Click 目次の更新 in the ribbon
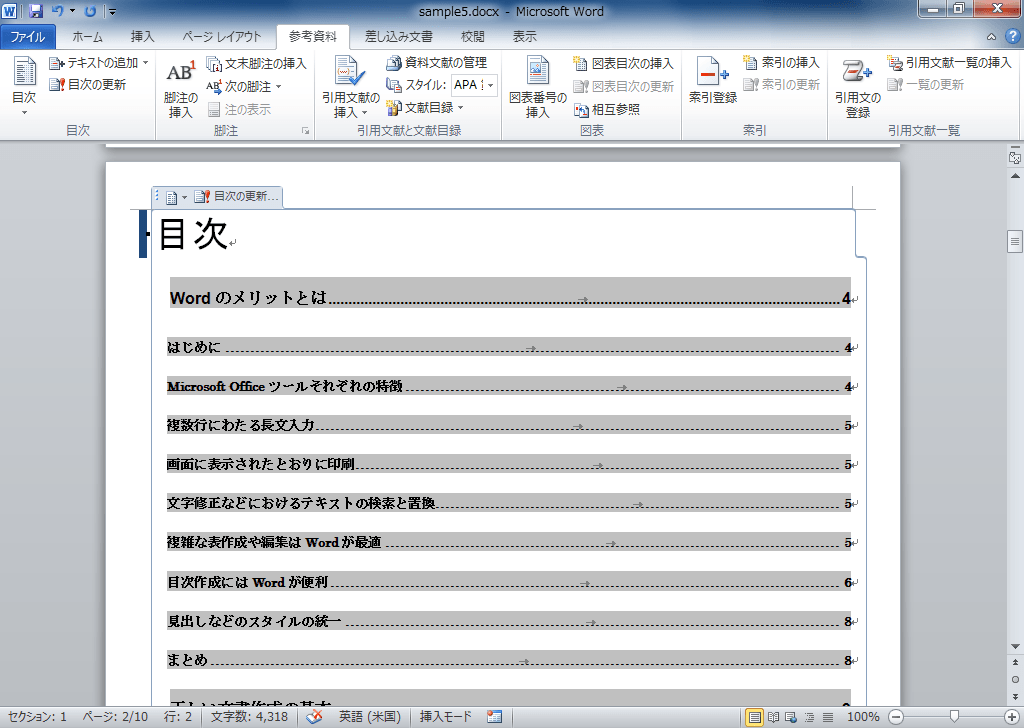 point(88,84)
